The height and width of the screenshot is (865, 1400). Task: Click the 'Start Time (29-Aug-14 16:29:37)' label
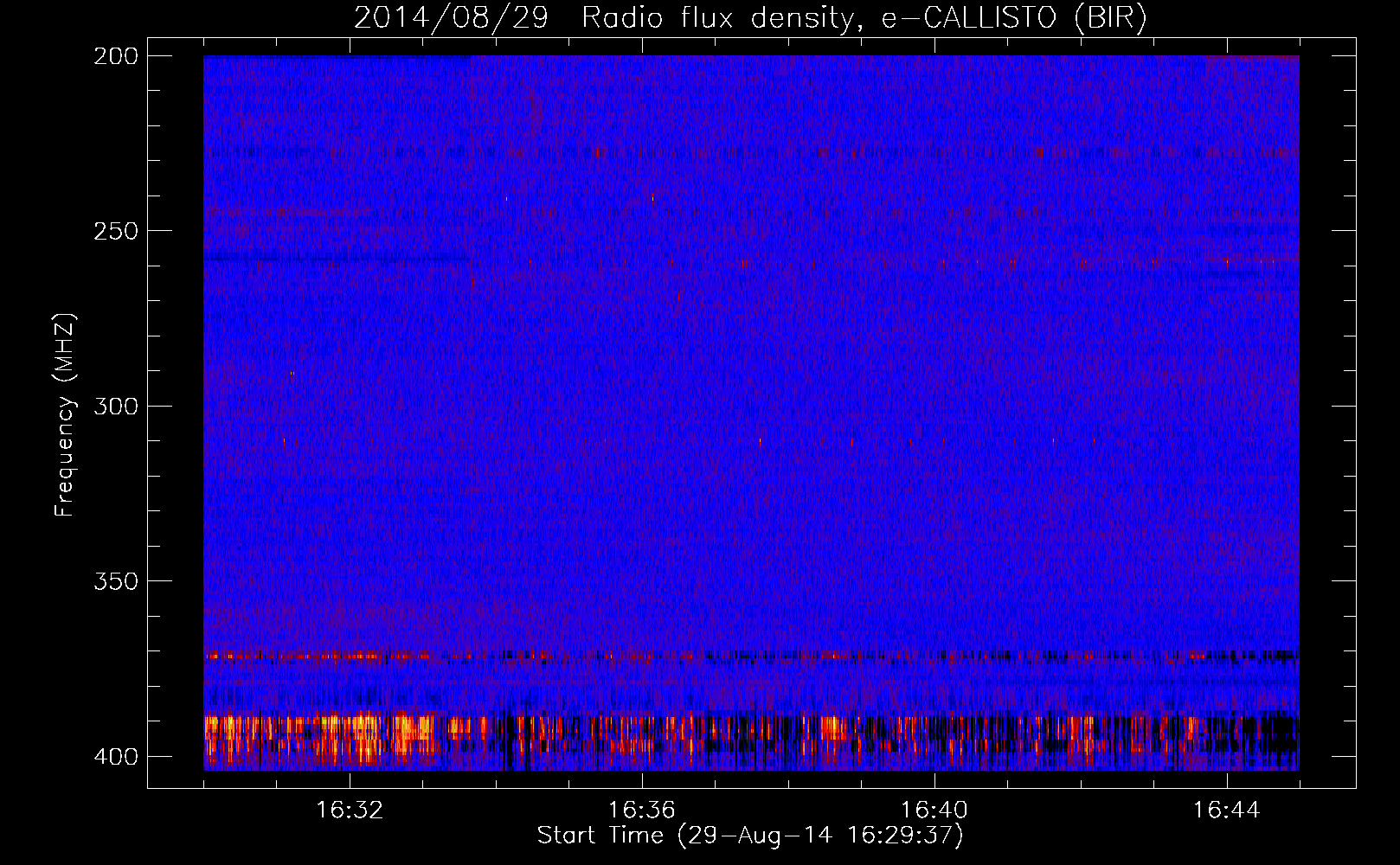click(750, 836)
